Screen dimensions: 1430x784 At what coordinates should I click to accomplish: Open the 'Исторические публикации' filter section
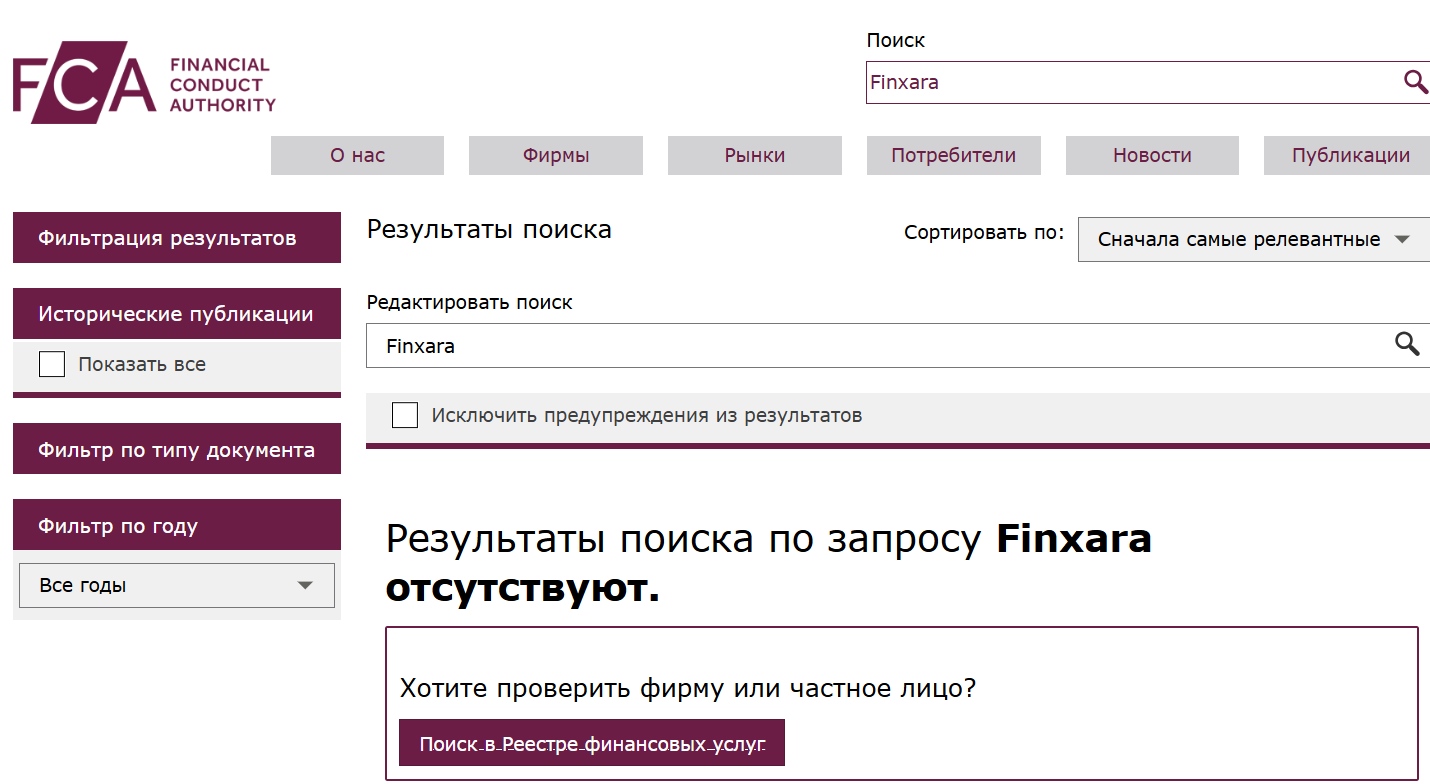[x=176, y=313]
